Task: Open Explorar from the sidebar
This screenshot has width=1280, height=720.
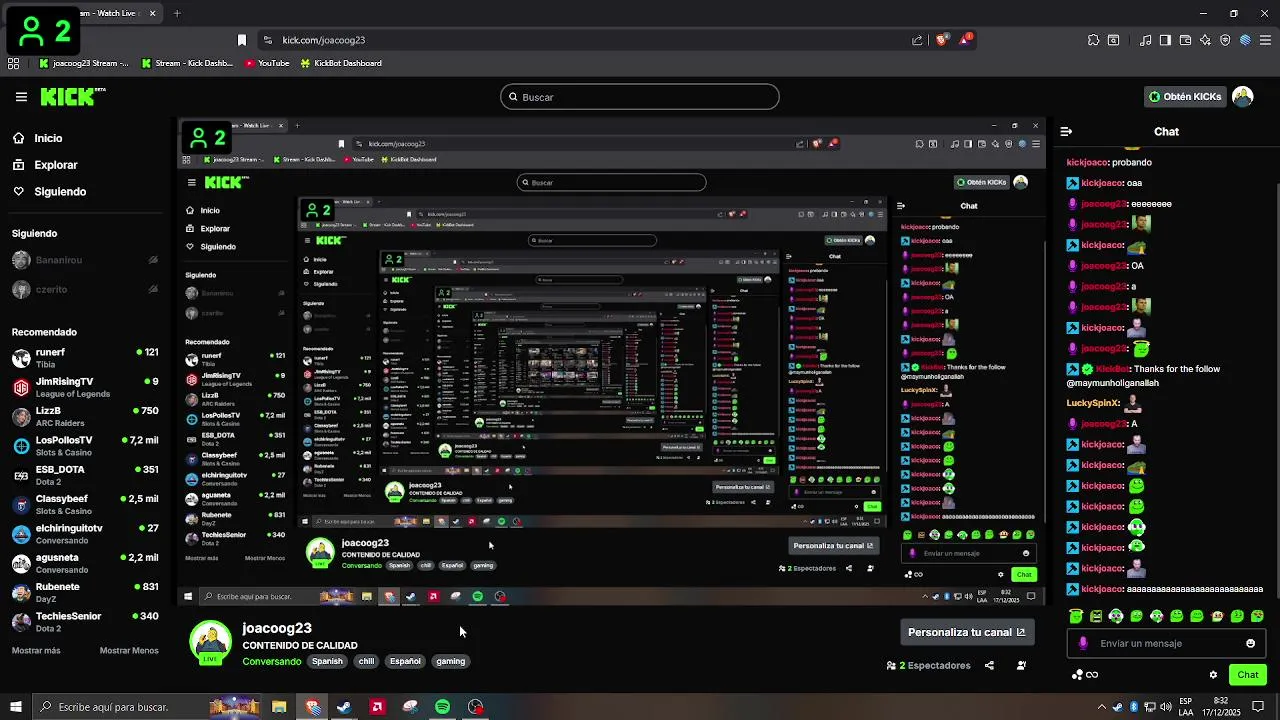Action: coord(44,165)
